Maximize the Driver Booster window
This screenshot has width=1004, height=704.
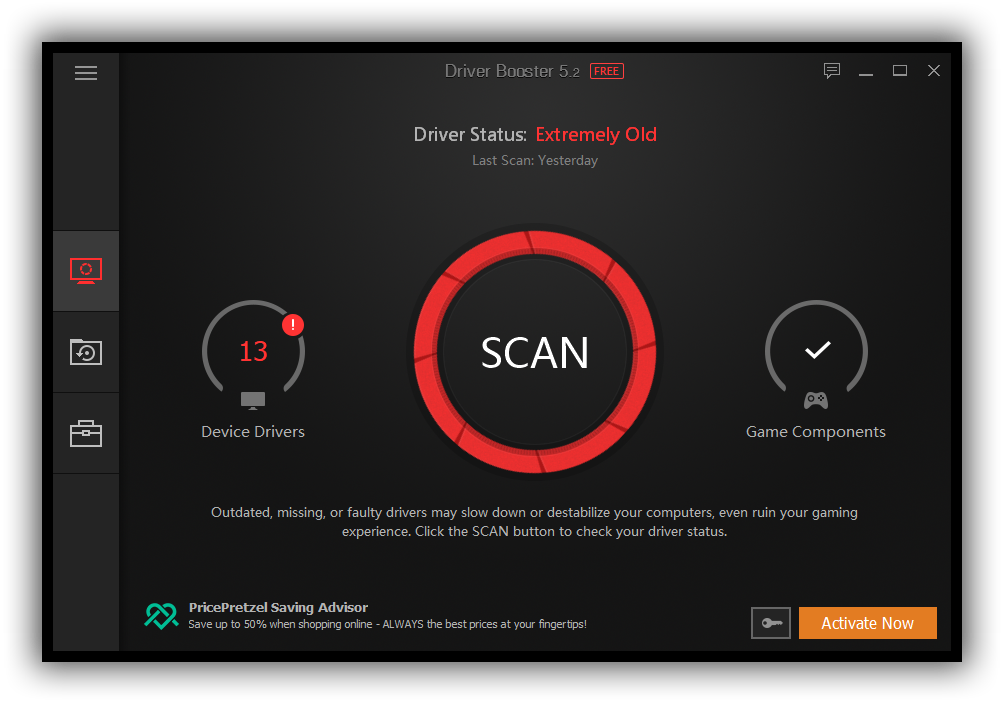[x=900, y=70]
